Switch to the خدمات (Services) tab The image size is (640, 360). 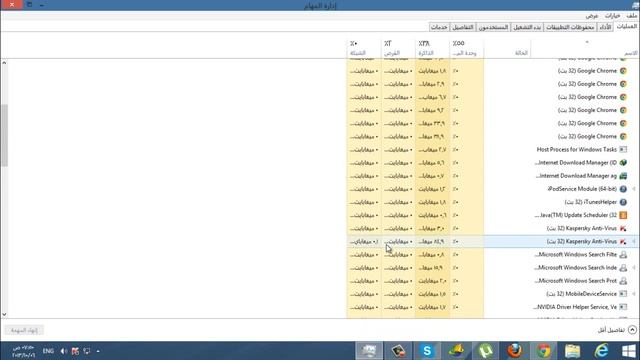tap(439, 27)
